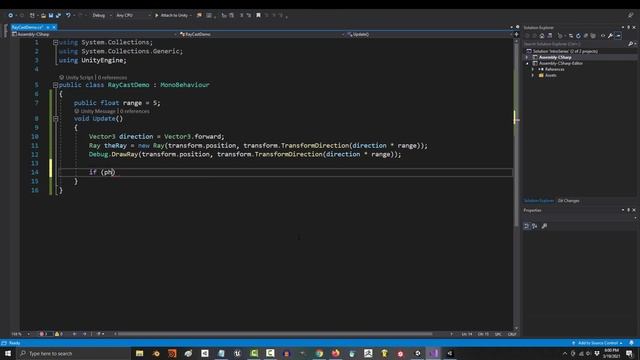Click the '0 references' link above Update

(135, 111)
